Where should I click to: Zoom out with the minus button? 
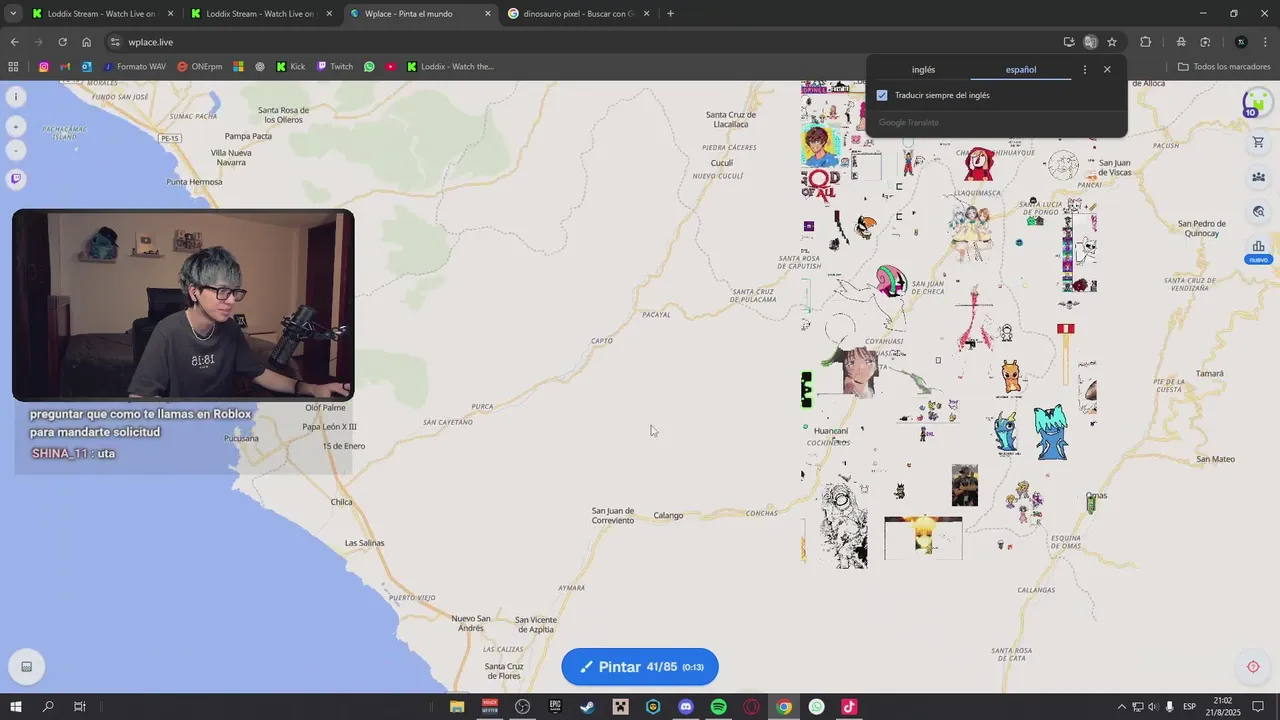click(x=15, y=151)
